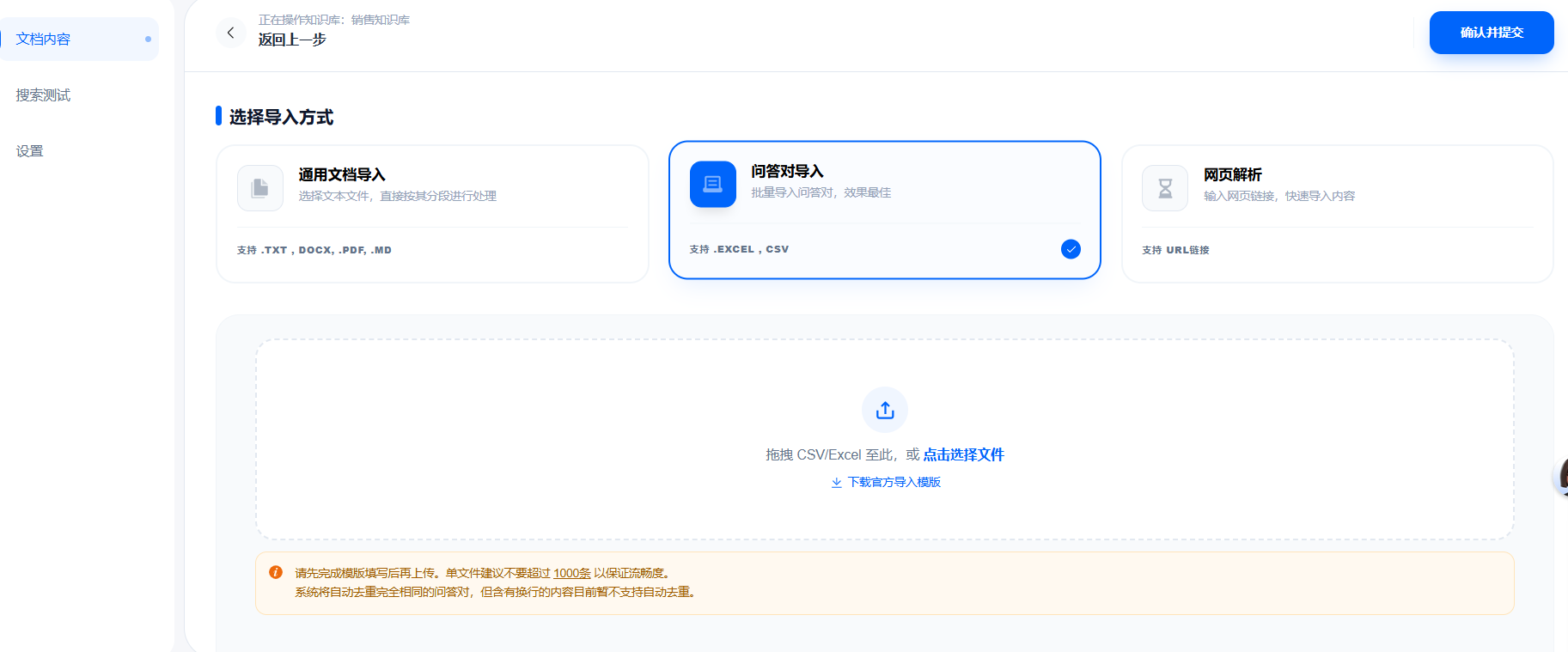
Task: Click the orange info warning icon
Action: tap(276, 572)
